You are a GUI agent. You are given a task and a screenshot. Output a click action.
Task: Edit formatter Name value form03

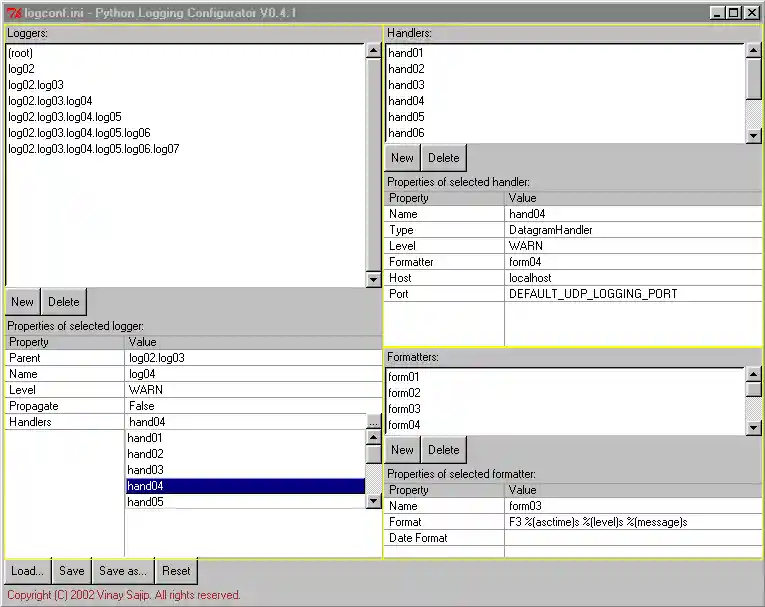(x=633, y=506)
